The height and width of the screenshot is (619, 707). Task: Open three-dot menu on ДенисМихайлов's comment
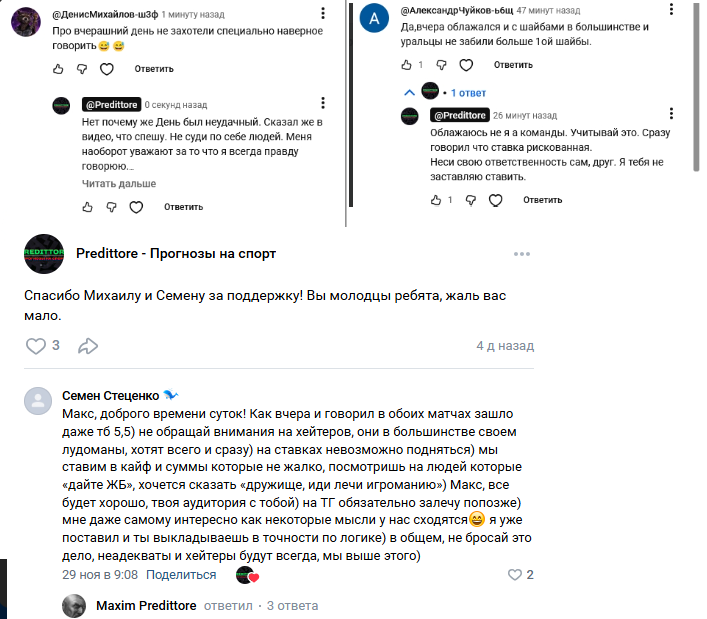[322, 13]
